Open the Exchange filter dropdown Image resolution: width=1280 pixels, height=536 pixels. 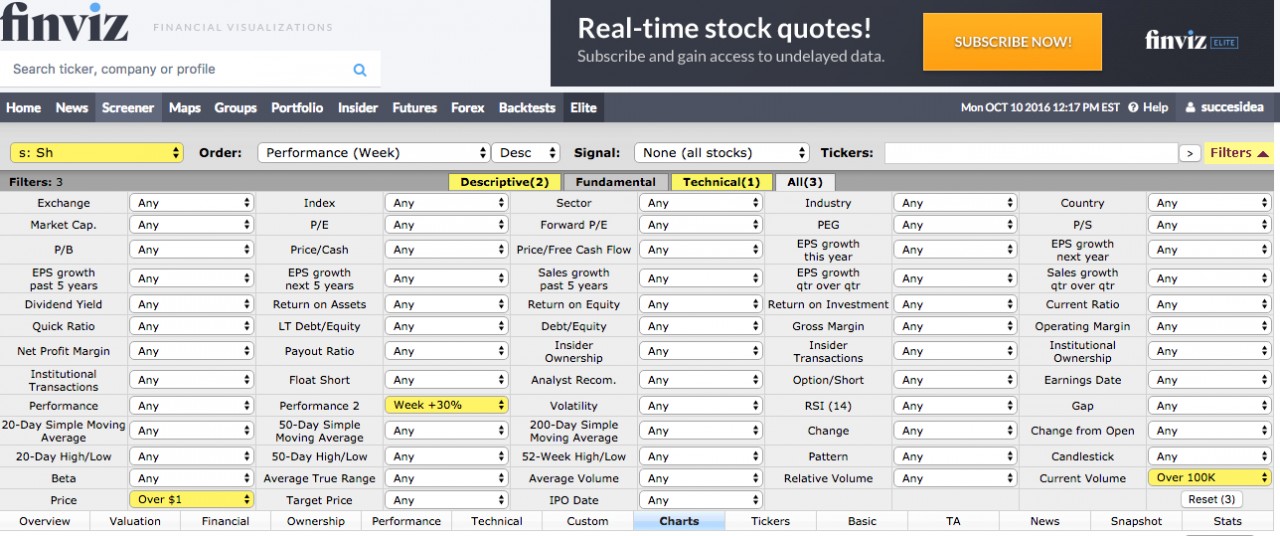191,203
